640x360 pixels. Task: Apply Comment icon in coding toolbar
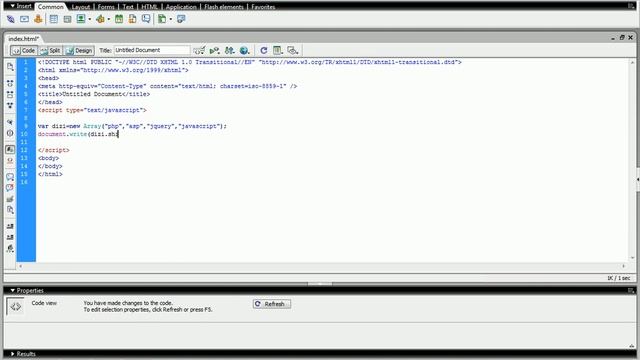click(x=10, y=177)
